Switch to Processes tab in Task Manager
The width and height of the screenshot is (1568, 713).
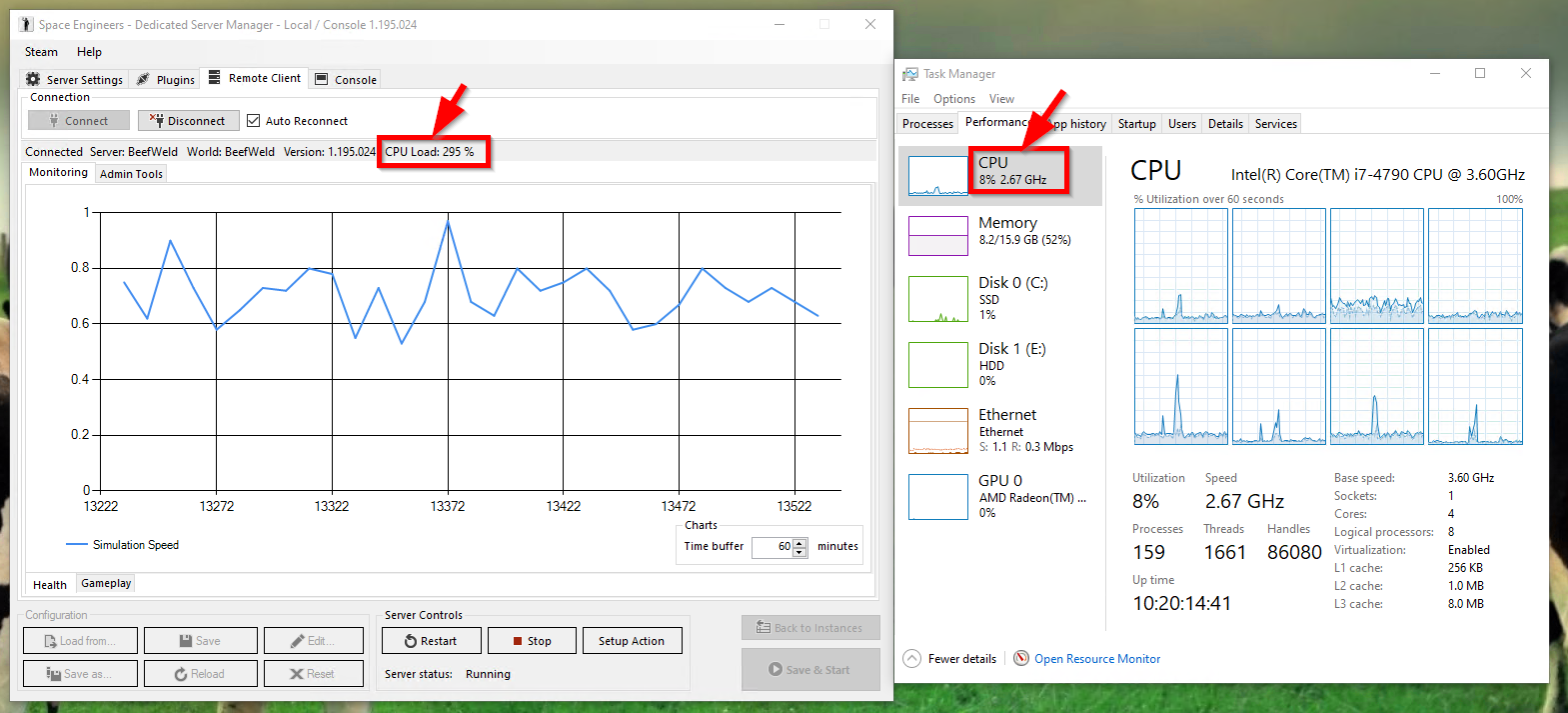click(x=927, y=124)
